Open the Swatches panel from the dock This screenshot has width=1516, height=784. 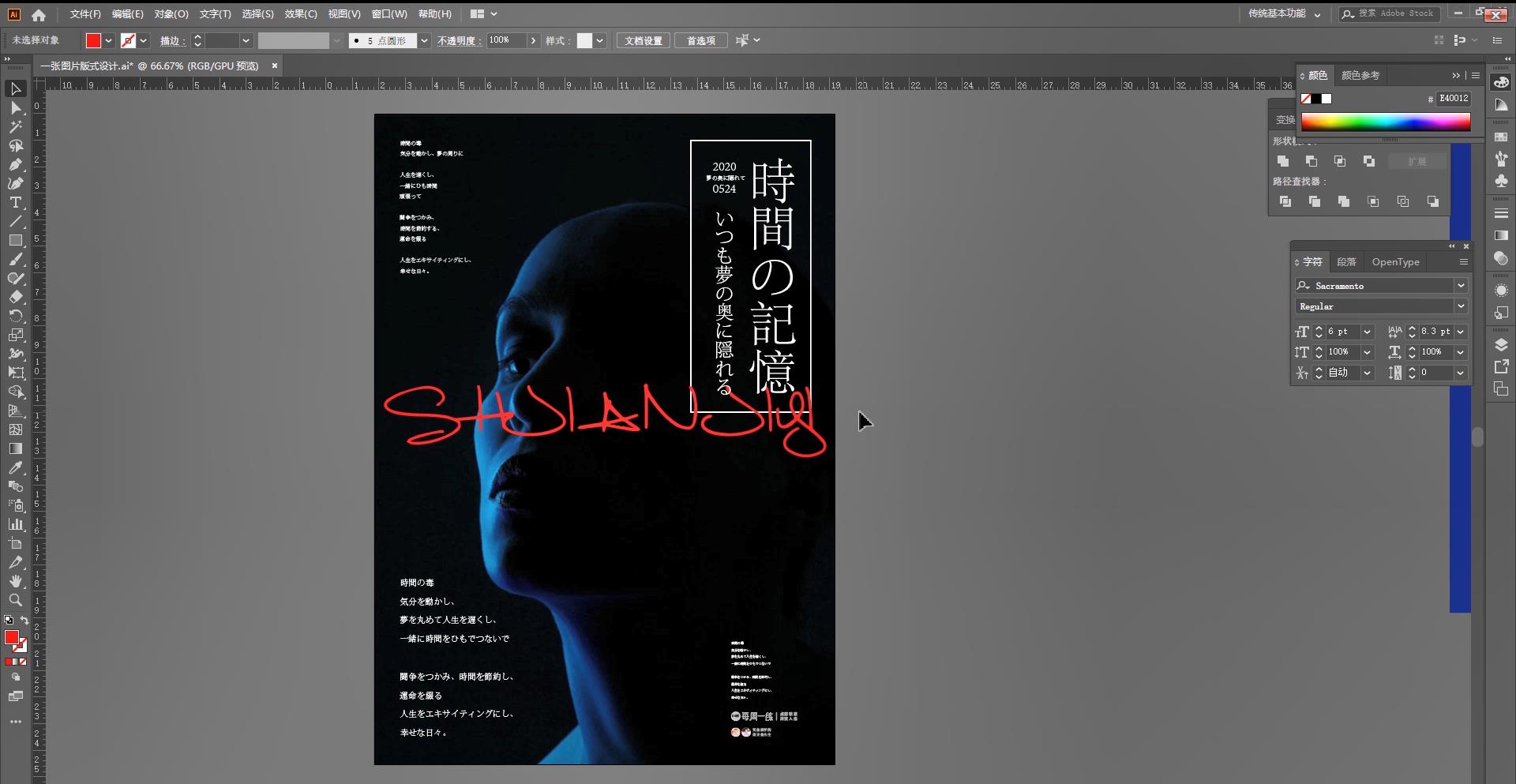tap(1501, 137)
